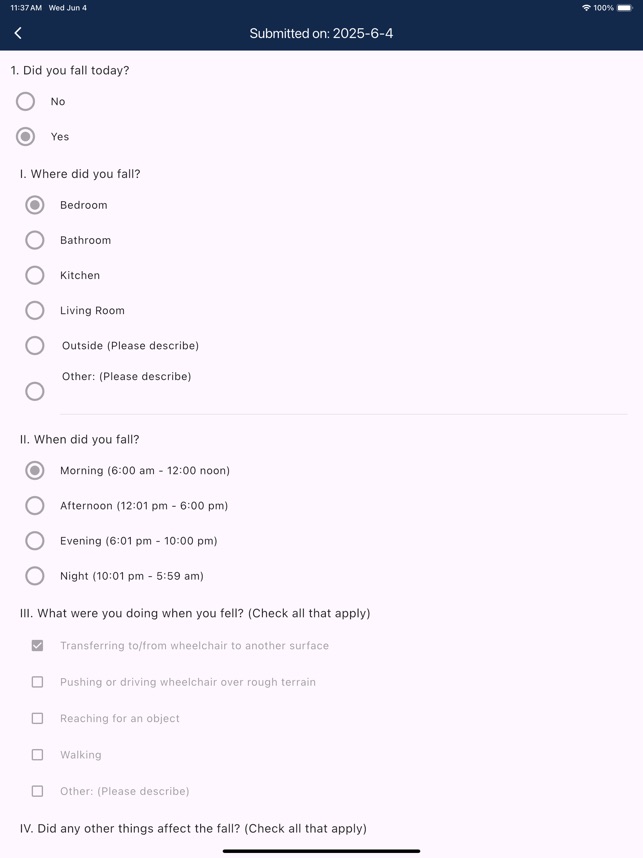Enable the Reaching for an object checkbox
Image resolution: width=643 pixels, height=858 pixels.
(x=37, y=718)
